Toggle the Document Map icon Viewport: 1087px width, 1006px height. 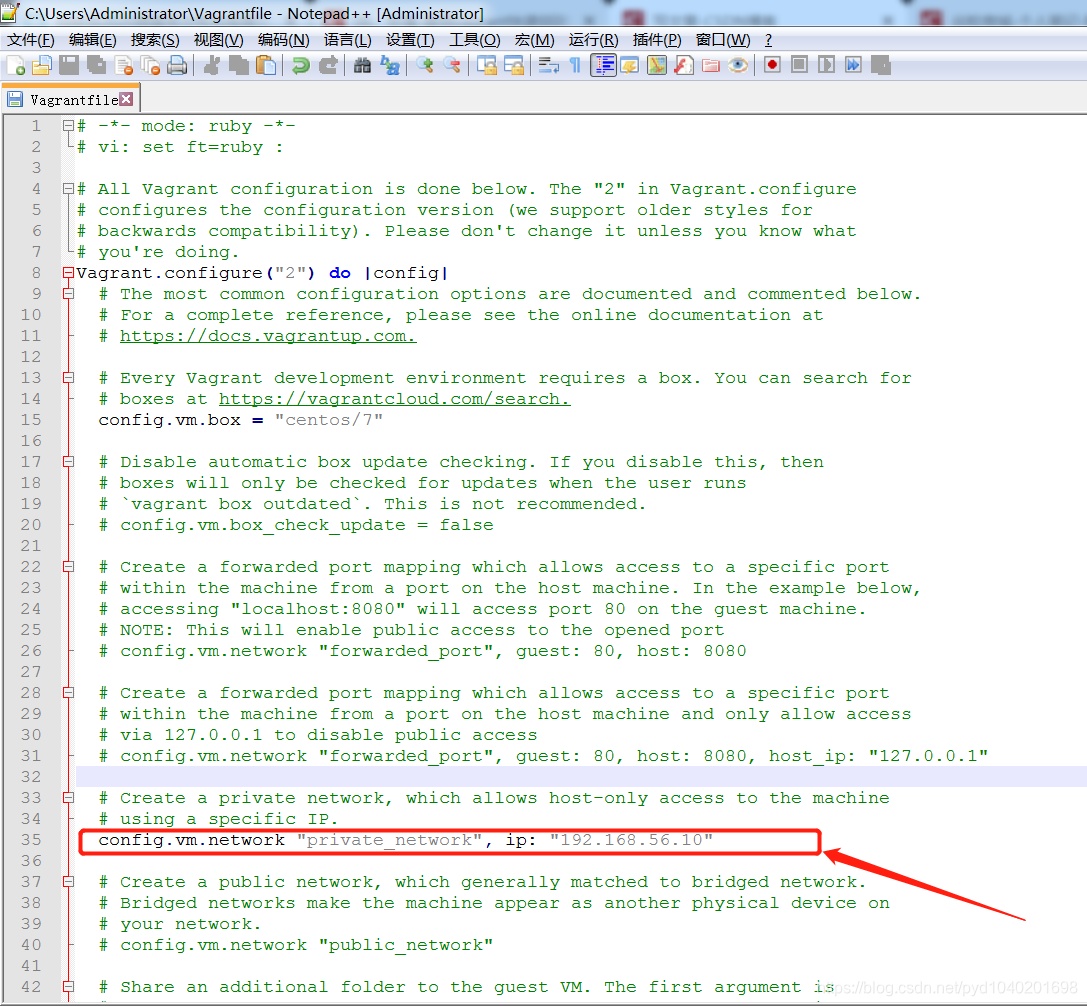pyautogui.click(x=656, y=65)
